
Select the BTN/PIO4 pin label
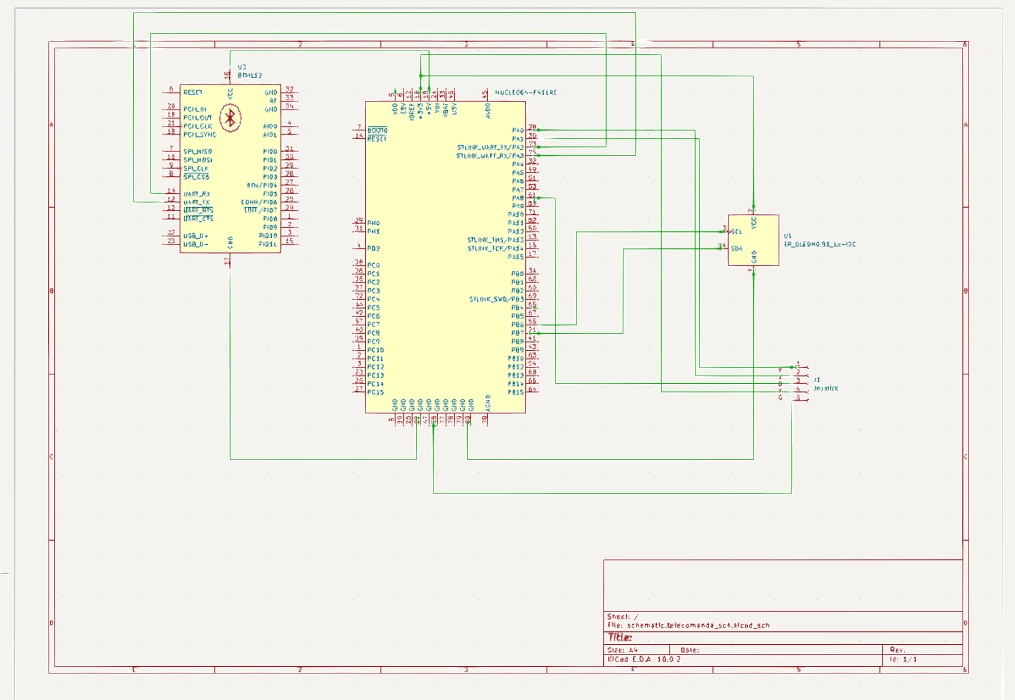tap(262, 185)
